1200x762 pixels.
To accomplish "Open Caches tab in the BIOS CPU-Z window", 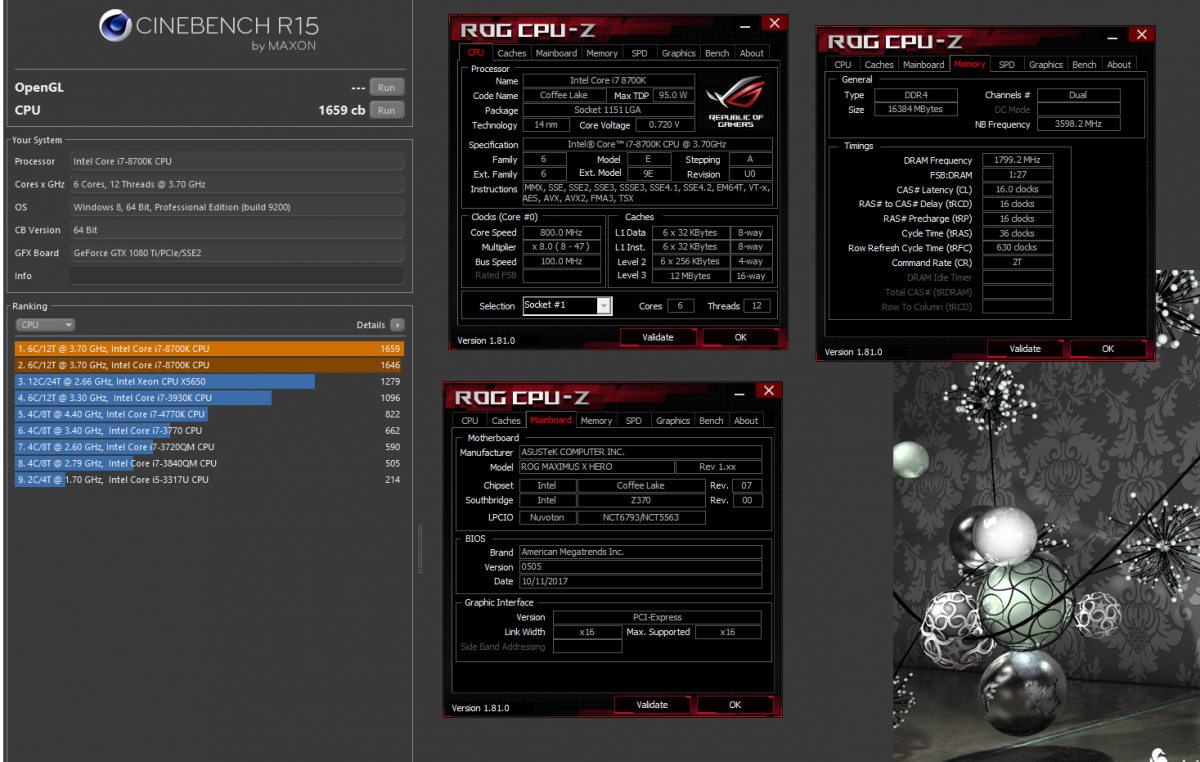I will 506,421.
